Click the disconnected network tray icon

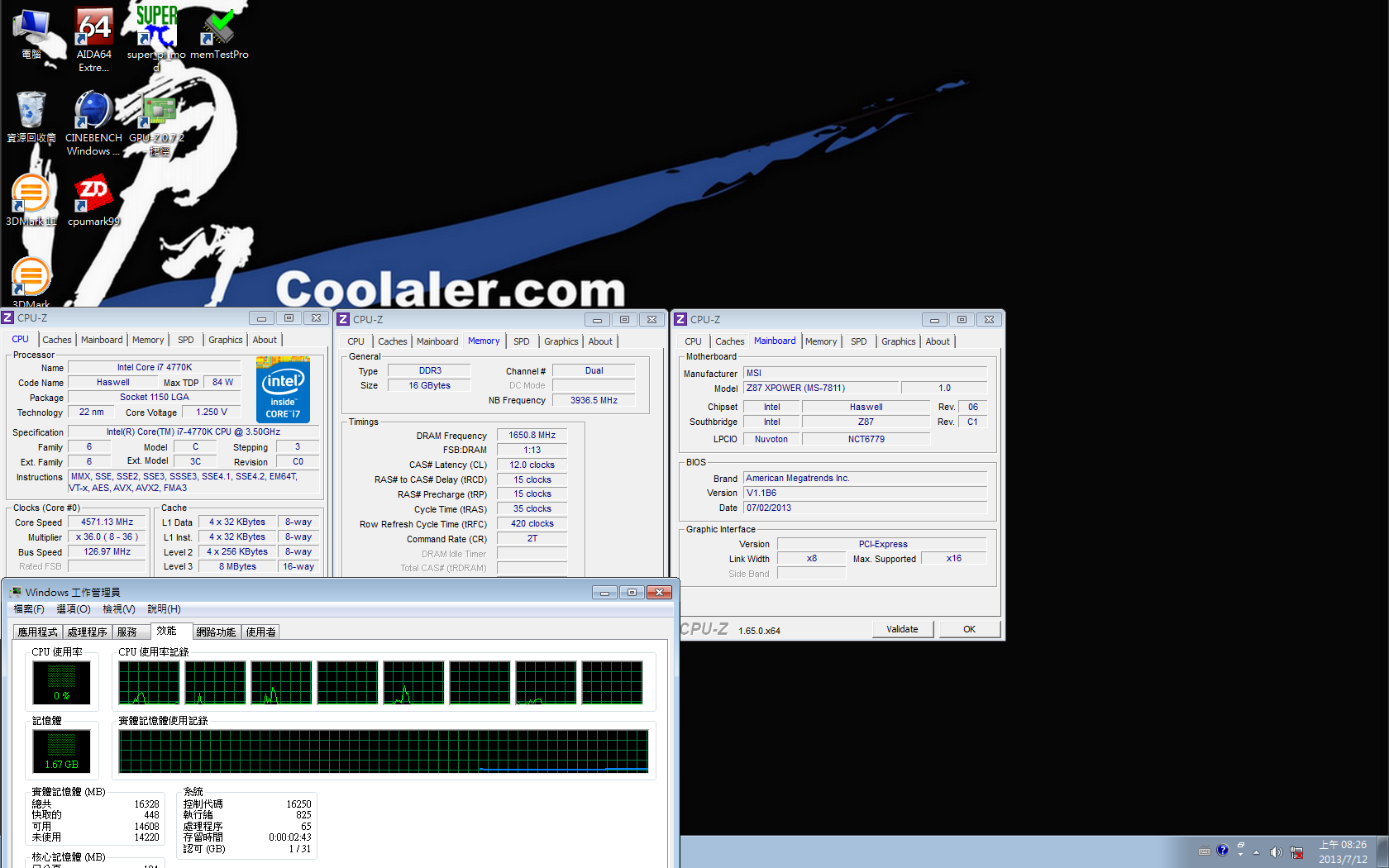click(x=1296, y=852)
